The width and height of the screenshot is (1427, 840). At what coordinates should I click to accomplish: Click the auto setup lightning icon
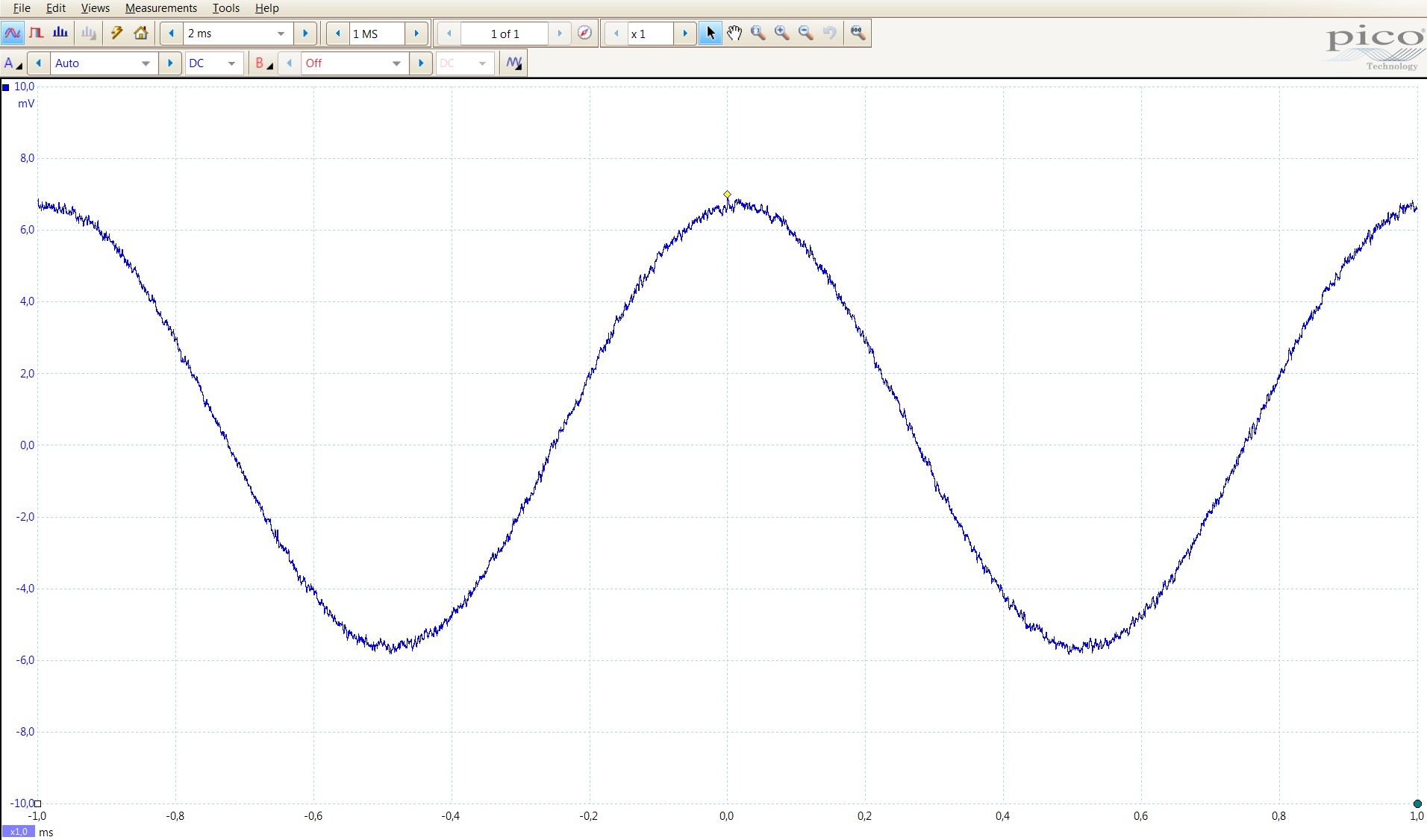coord(116,34)
